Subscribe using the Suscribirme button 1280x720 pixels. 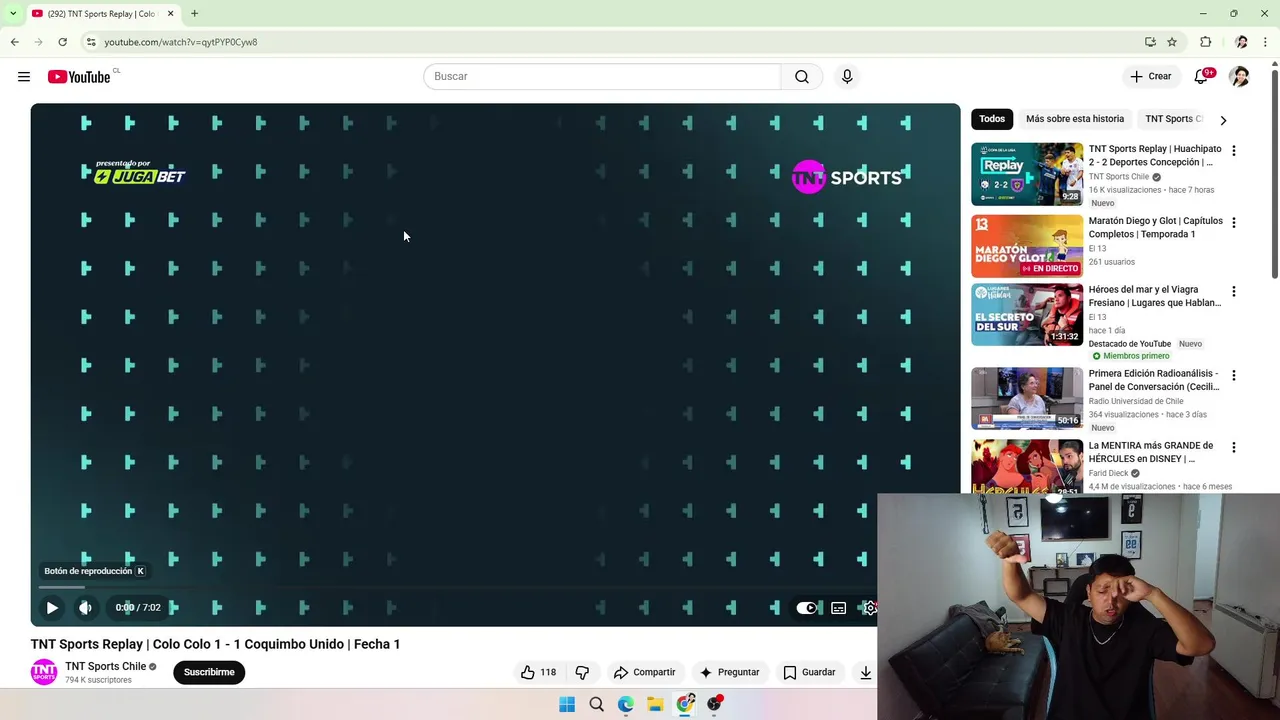209,672
